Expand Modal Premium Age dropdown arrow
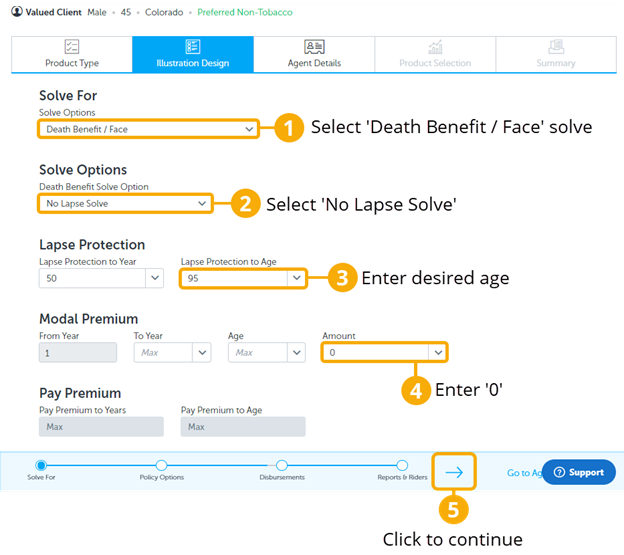This screenshot has width=624, height=555. tap(296, 352)
